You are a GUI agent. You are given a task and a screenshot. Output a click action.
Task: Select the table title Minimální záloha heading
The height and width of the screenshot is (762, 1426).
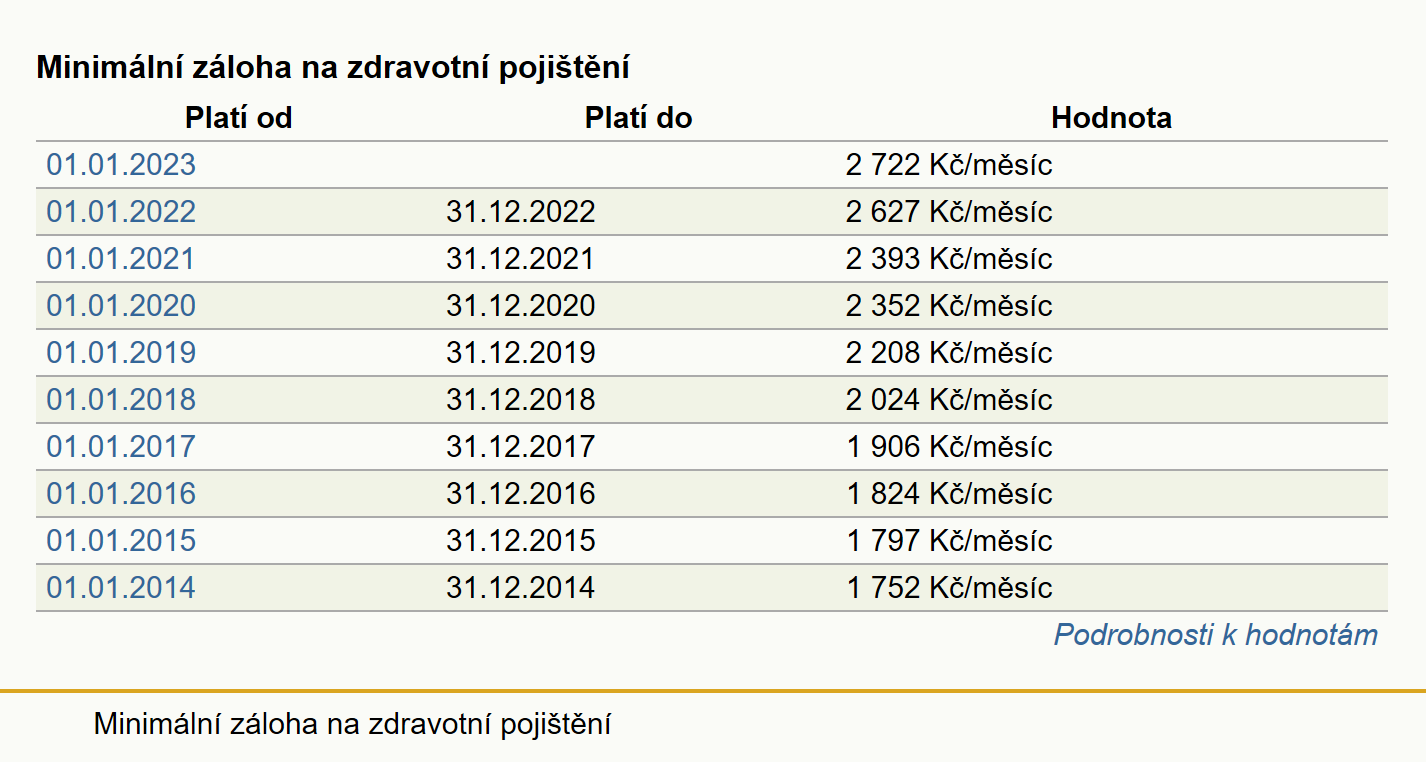(x=333, y=69)
